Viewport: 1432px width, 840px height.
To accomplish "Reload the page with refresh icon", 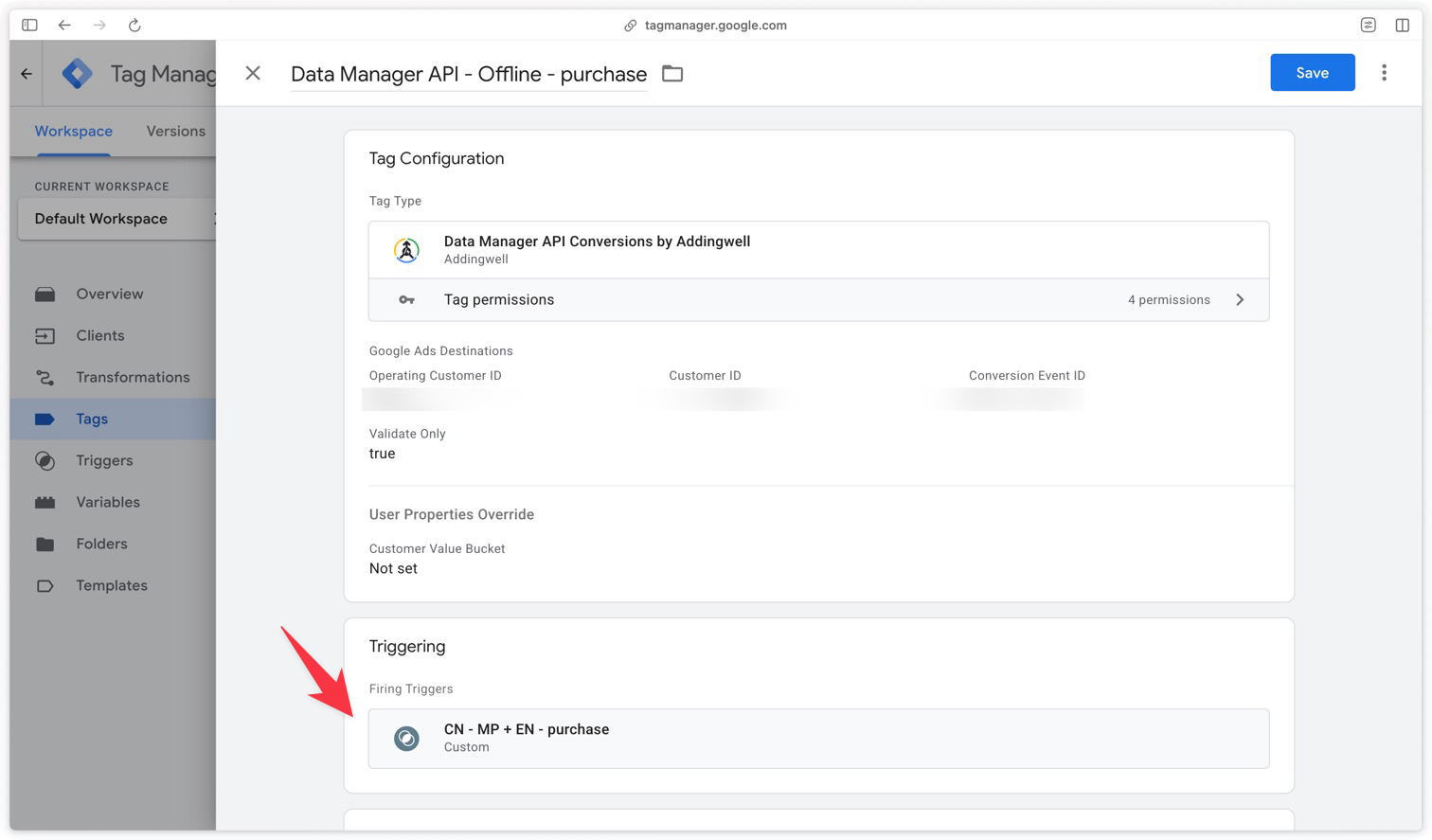I will [134, 26].
